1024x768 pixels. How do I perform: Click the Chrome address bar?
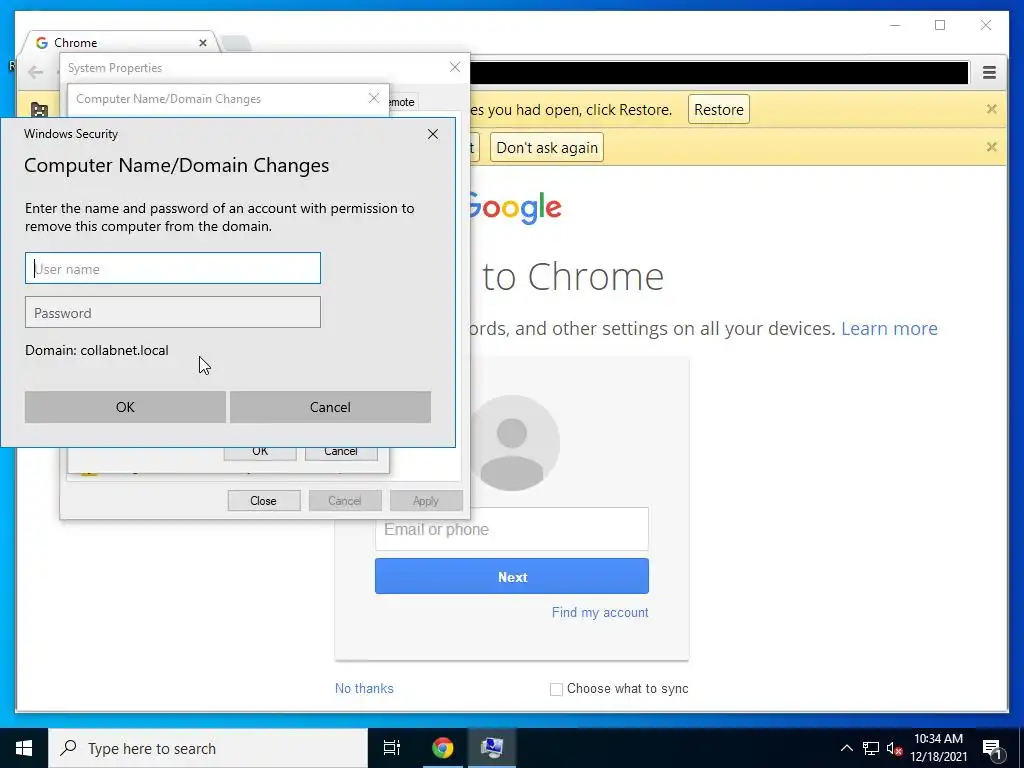click(718, 72)
